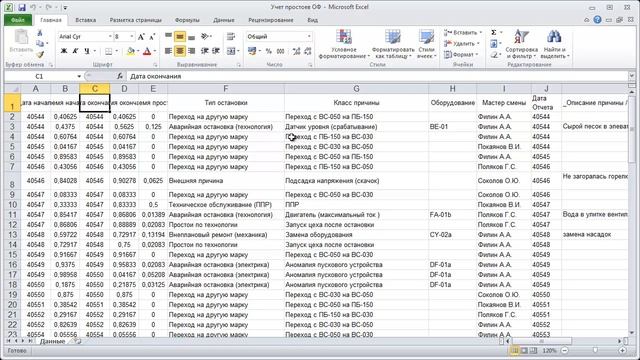
Task: Enable wrap text in cells
Action: coord(231,37)
